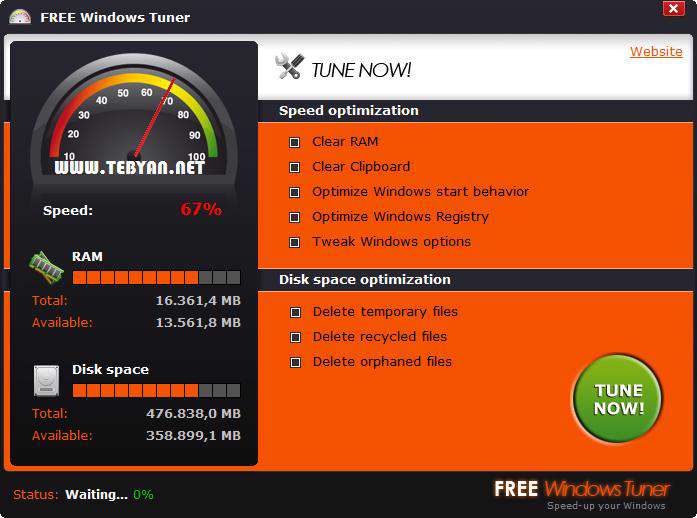
Task: Click the Speed optimization header
Action: pos(348,110)
